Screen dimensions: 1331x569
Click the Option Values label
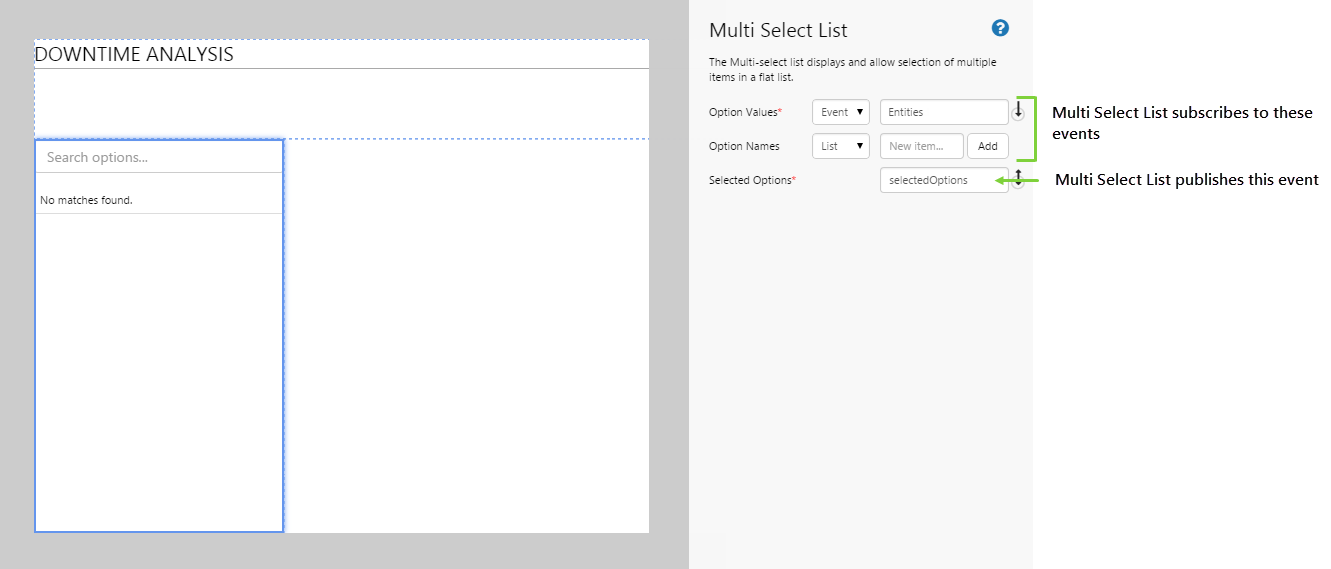point(745,113)
